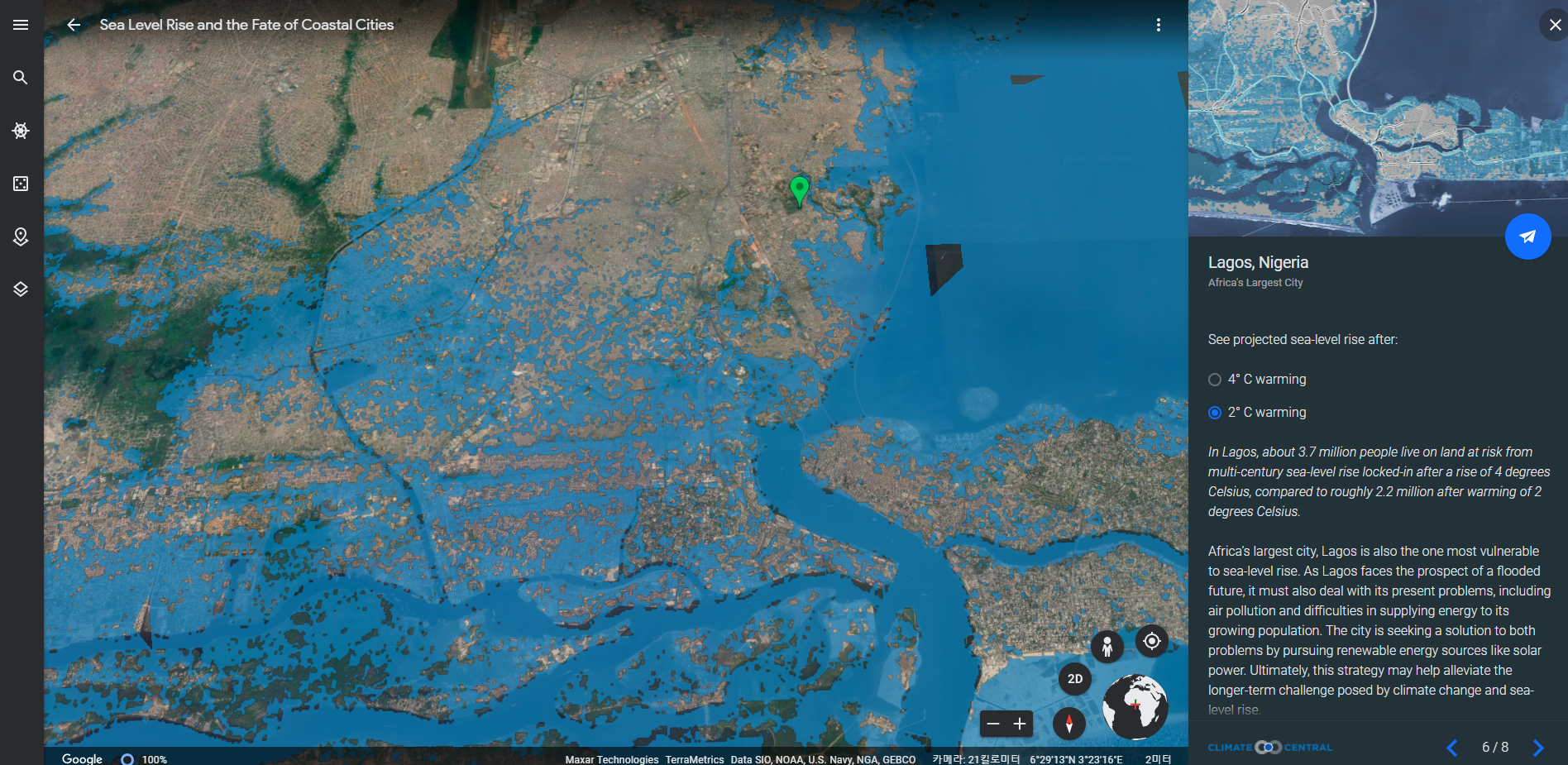Select 2° C warming option
The image size is (1568, 765).
pyautogui.click(x=1258, y=413)
